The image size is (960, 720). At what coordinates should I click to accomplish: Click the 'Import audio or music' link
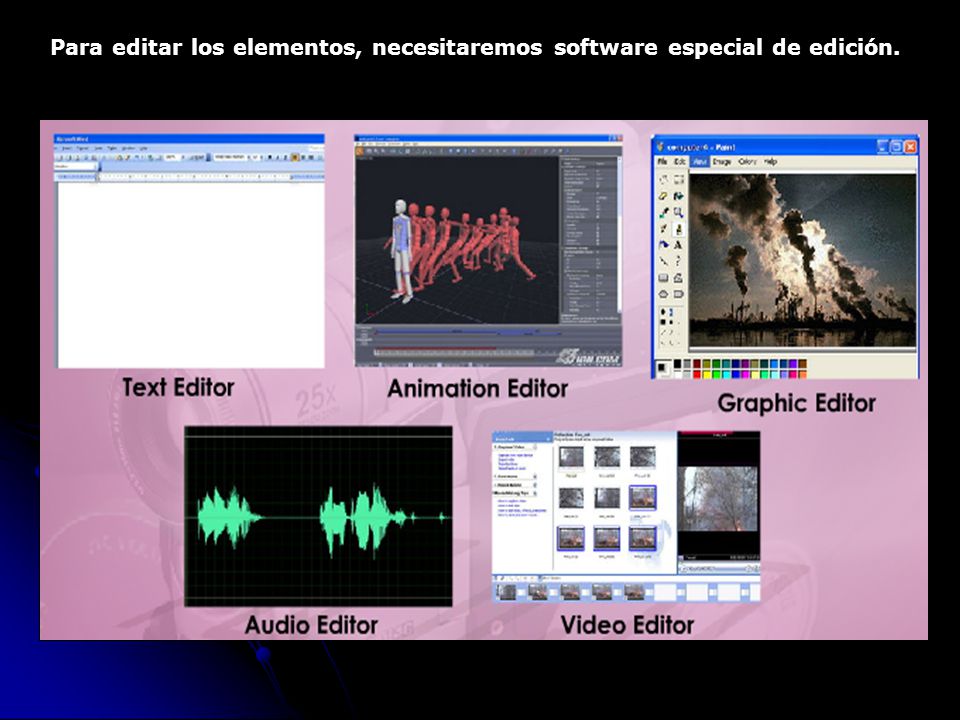[512, 468]
